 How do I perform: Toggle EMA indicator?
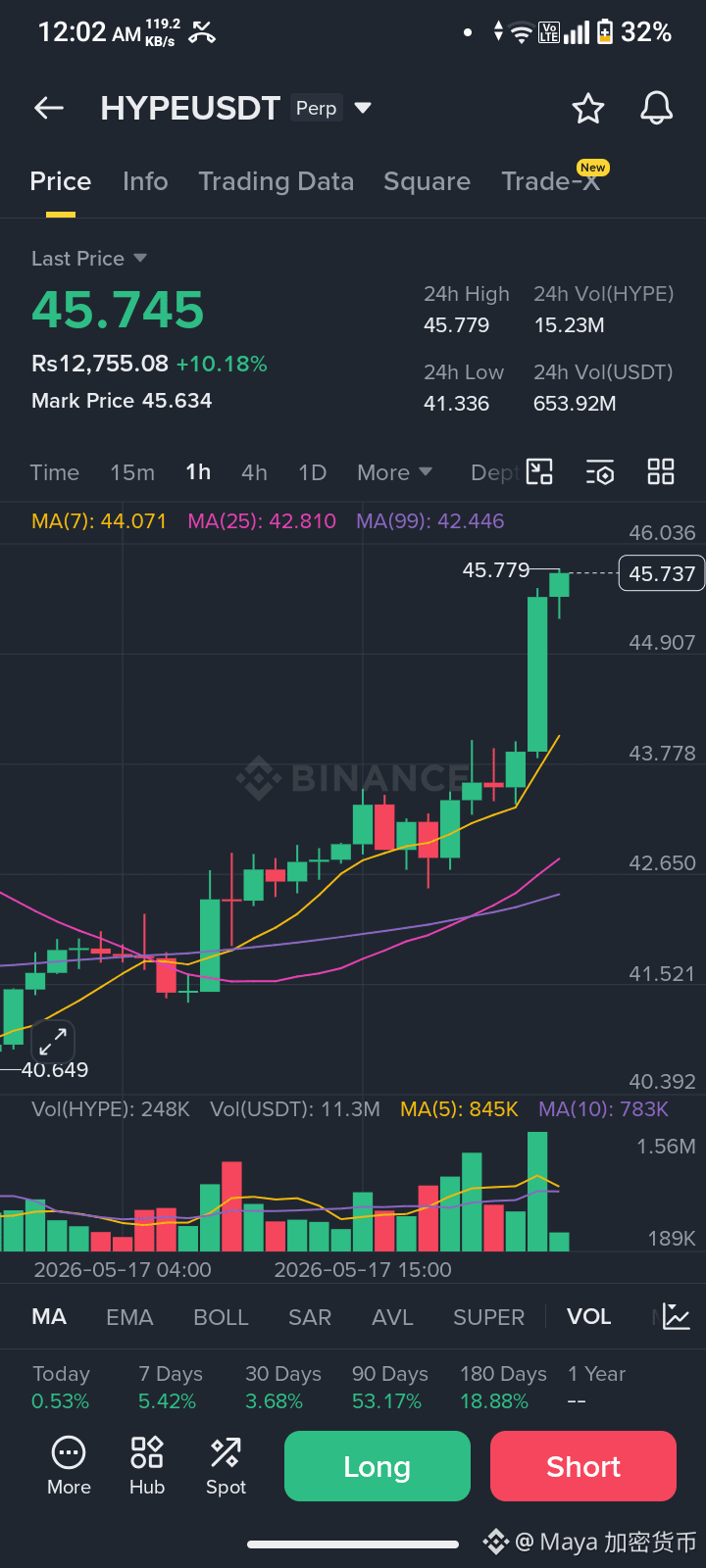tap(129, 1316)
